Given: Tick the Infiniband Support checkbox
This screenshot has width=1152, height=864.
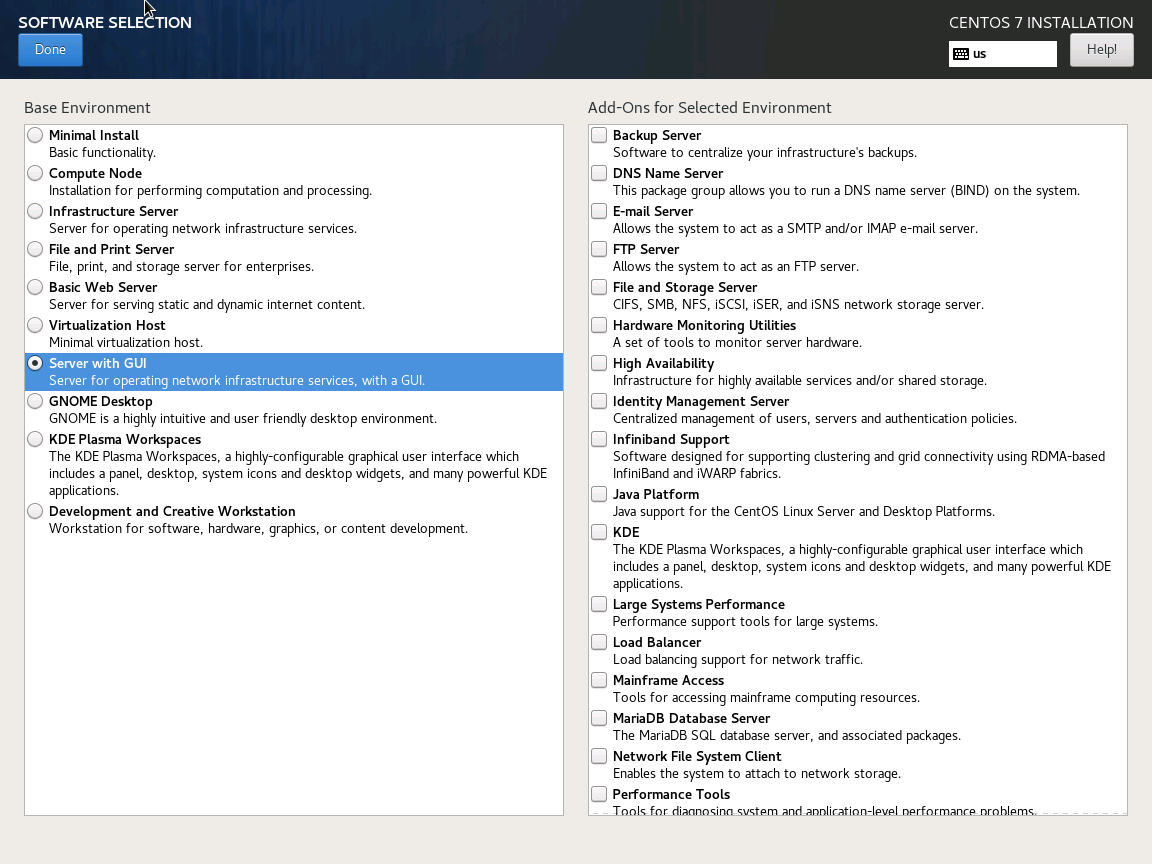Looking at the screenshot, I should point(599,439).
